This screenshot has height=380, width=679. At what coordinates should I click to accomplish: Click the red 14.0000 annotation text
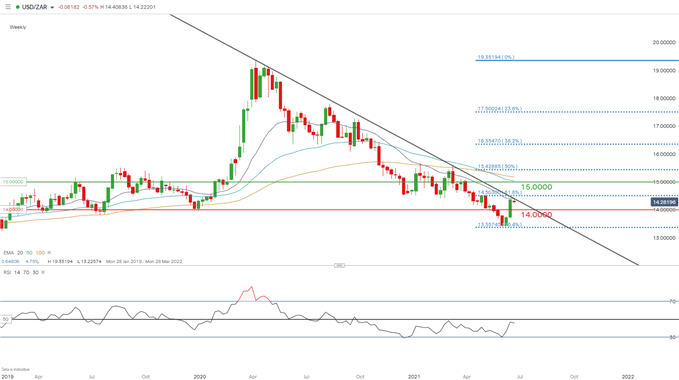[x=537, y=215]
